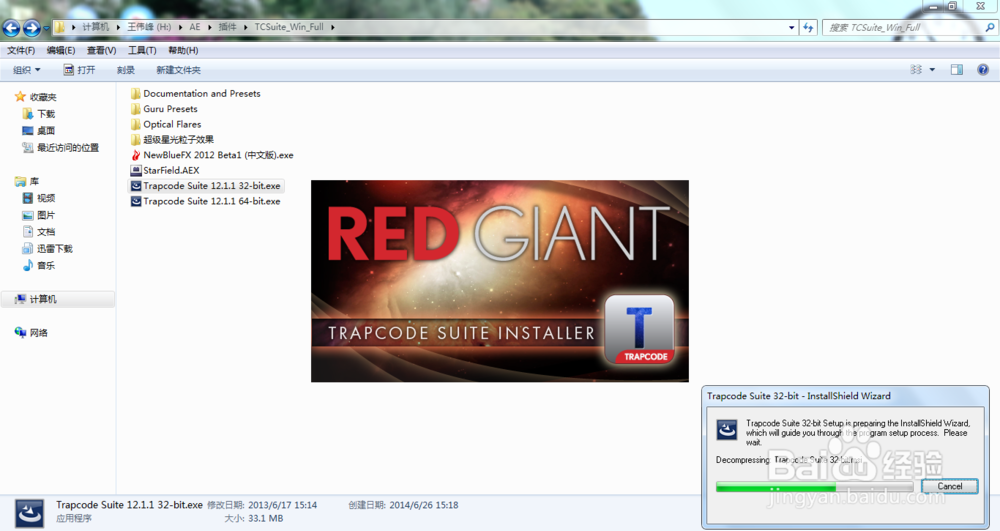Go back with the Back arrow button
This screenshot has width=1000, height=531.
[11, 27]
